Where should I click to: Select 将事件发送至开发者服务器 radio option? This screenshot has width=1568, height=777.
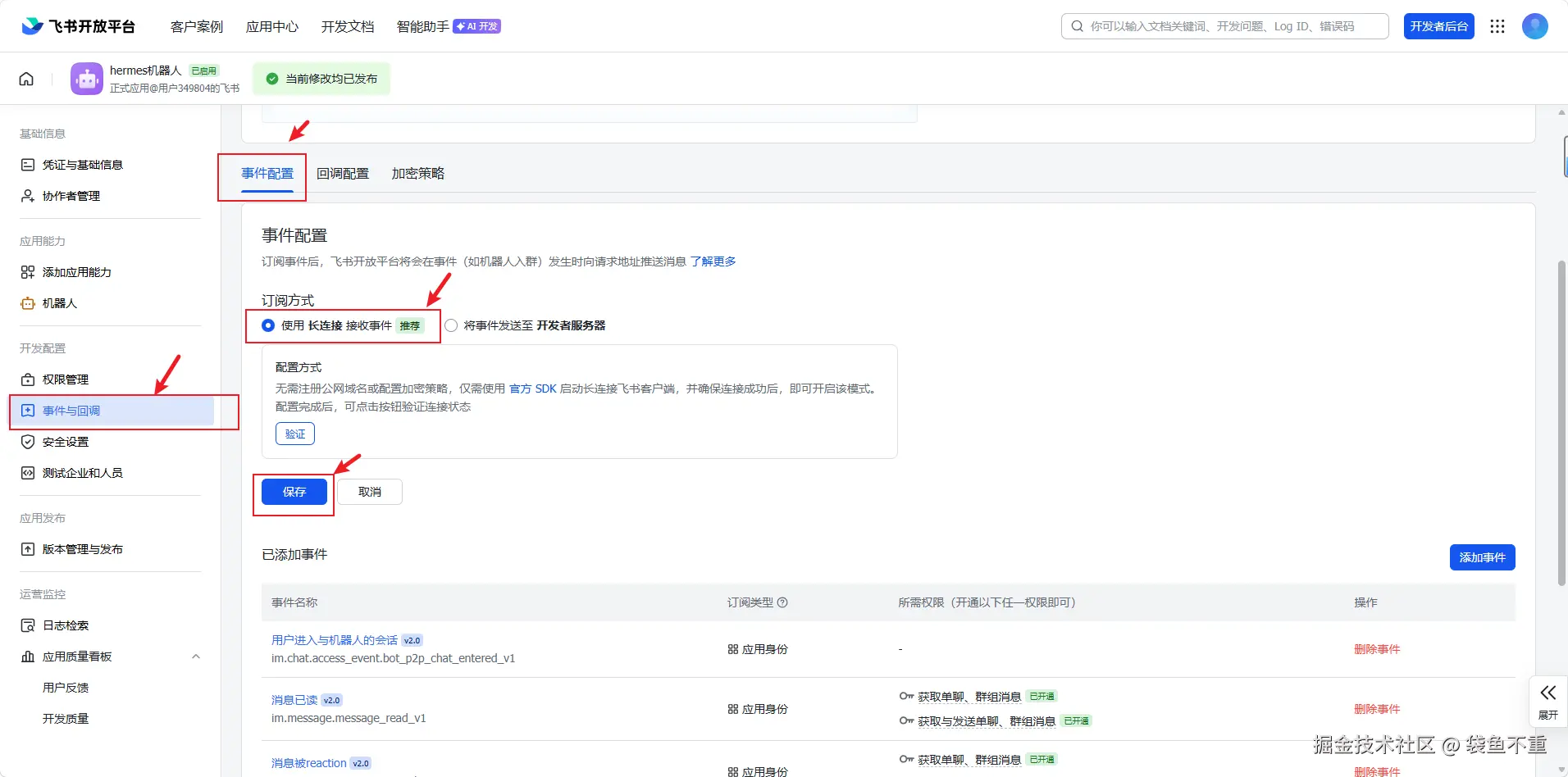[451, 325]
